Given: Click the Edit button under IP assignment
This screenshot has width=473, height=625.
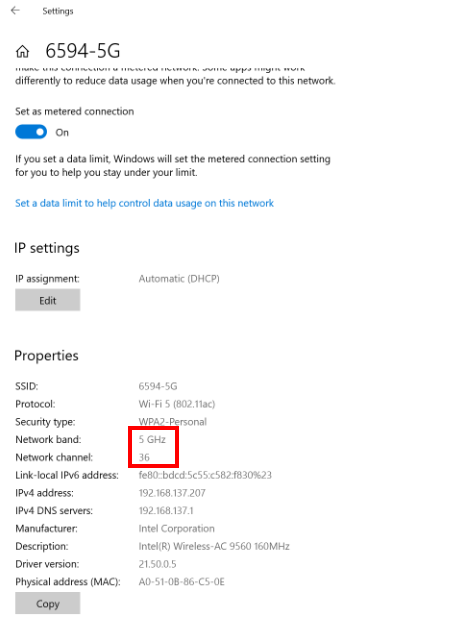Looking at the screenshot, I should (x=47, y=300).
